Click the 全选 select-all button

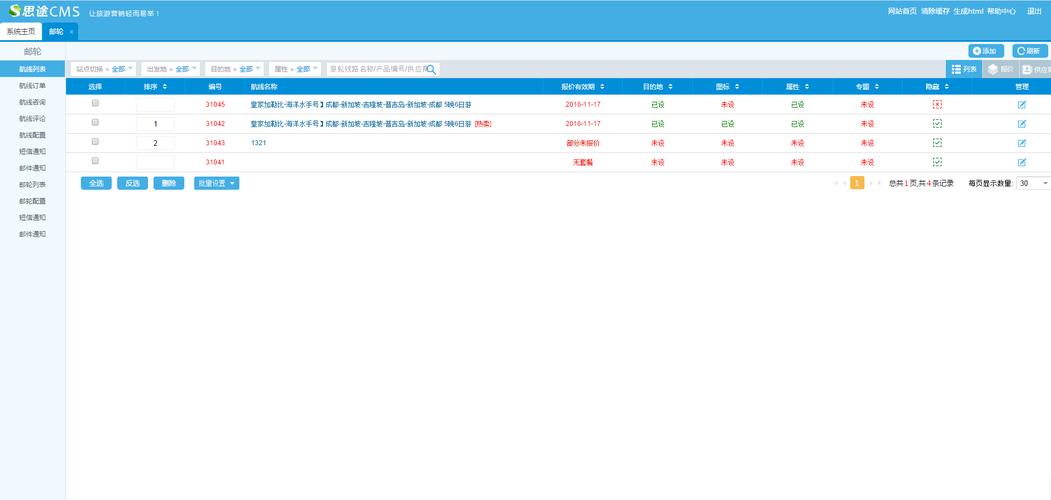click(x=96, y=183)
